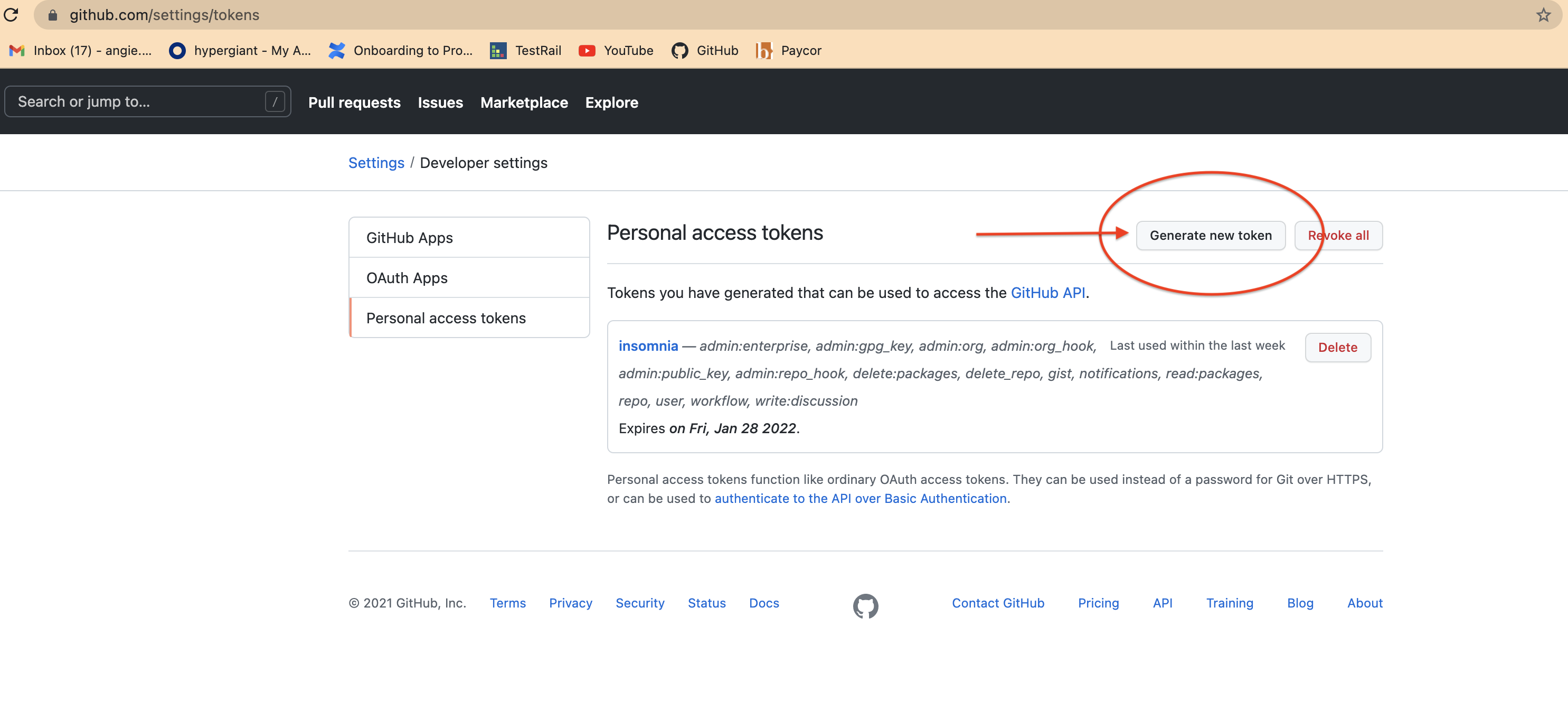Open the Marketplace menu item

(524, 102)
